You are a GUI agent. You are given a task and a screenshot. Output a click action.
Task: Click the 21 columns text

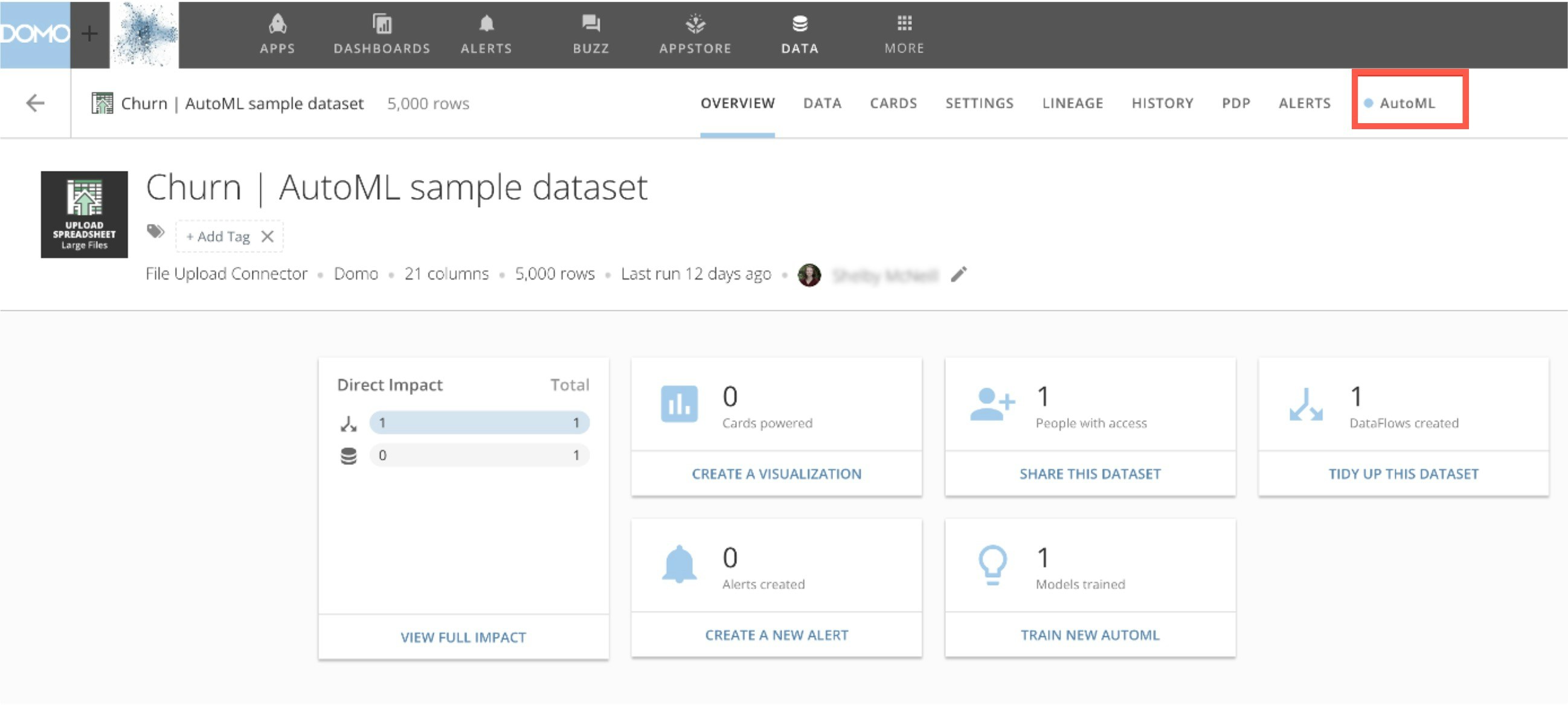(446, 273)
